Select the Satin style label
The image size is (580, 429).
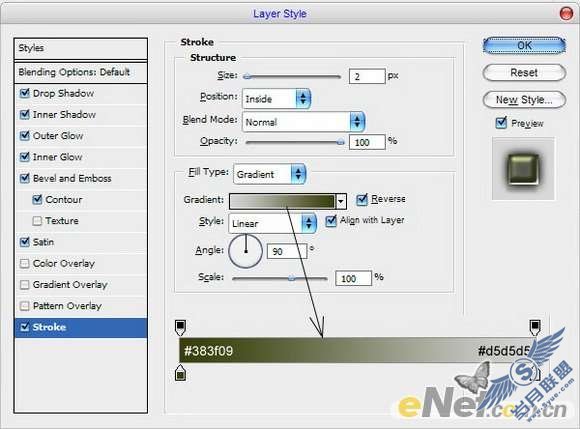(x=43, y=242)
